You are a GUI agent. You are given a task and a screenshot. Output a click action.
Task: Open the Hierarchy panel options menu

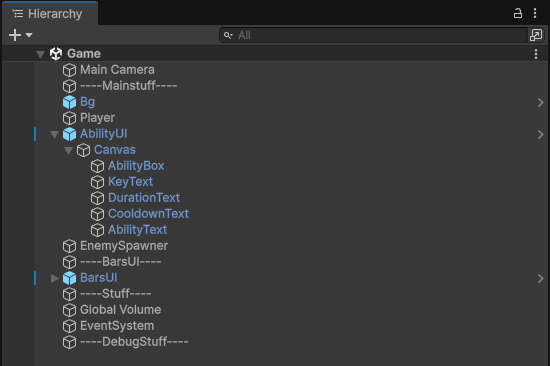pos(535,13)
